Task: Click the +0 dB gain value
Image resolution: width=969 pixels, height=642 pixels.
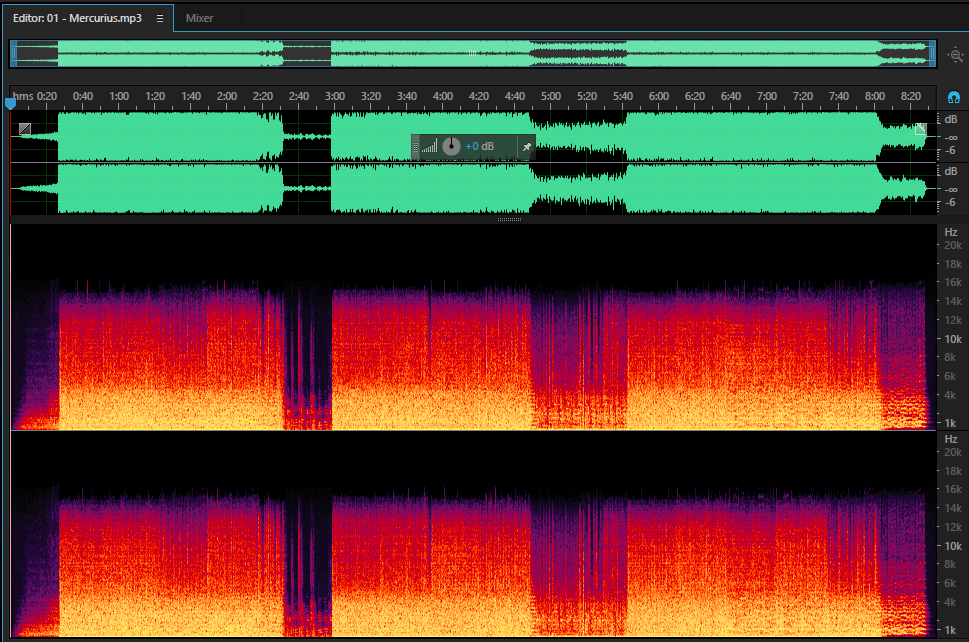Action: tap(480, 146)
